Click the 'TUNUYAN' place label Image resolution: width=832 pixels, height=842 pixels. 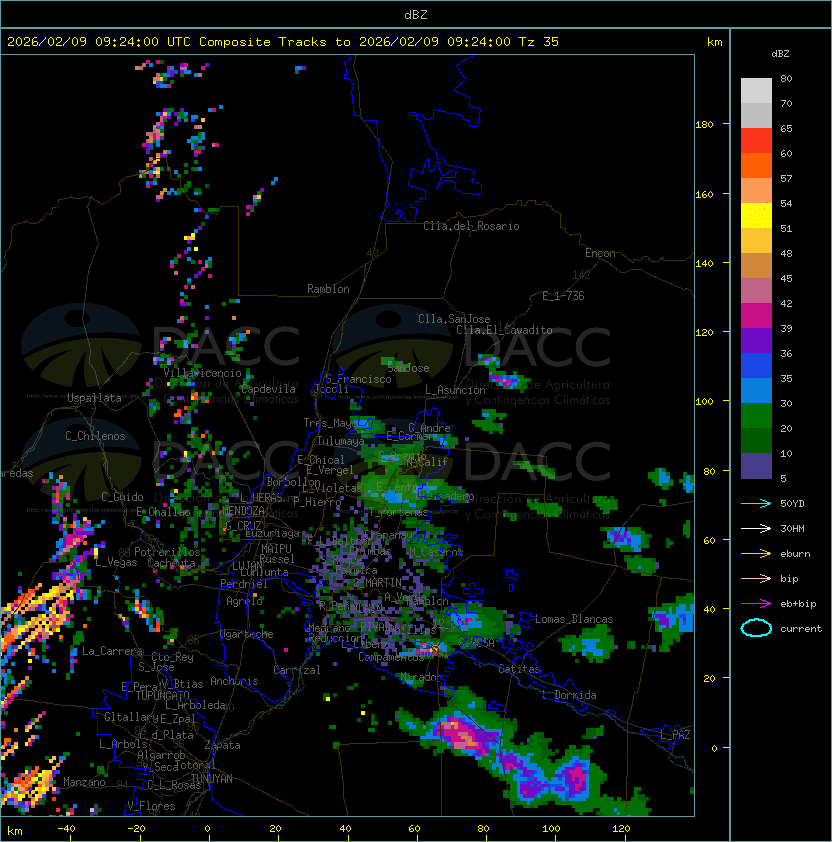click(x=212, y=779)
